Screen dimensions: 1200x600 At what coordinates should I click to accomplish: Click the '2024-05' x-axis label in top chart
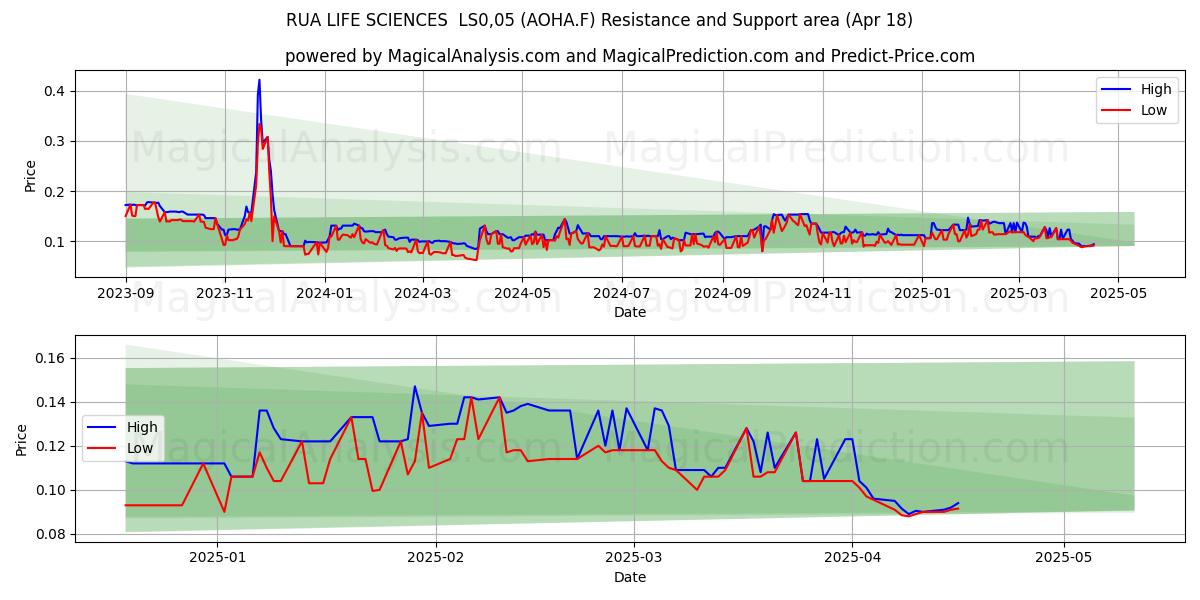click(523, 293)
